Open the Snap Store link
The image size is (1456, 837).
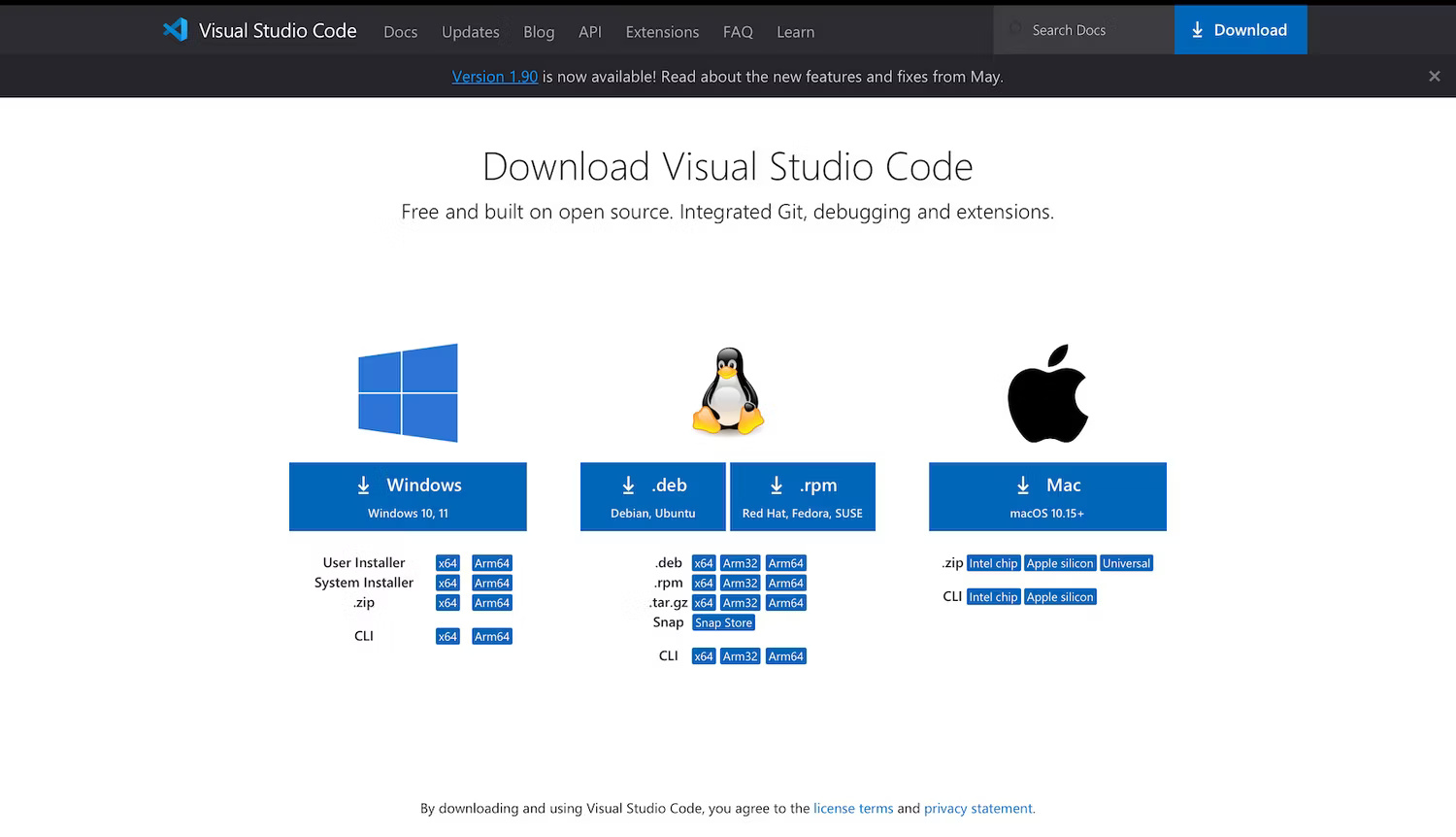pos(723,623)
